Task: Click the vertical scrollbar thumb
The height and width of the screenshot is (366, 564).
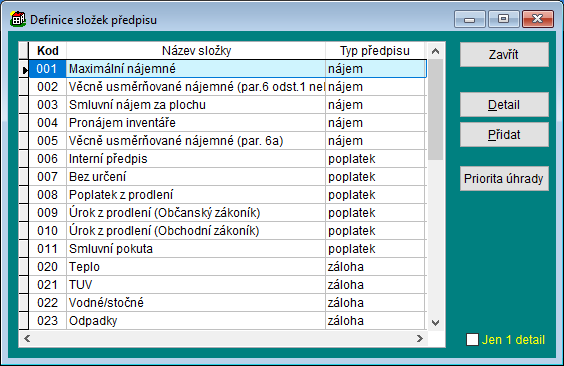Action: tap(435, 110)
